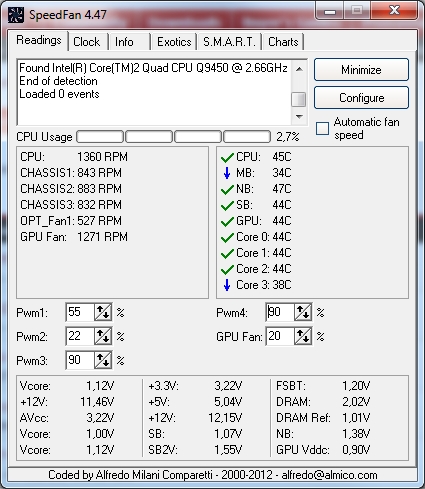The height and width of the screenshot is (489, 425).
Task: Select the 'OPT_Fan1: 527 RPM' reading
Action: (71, 221)
